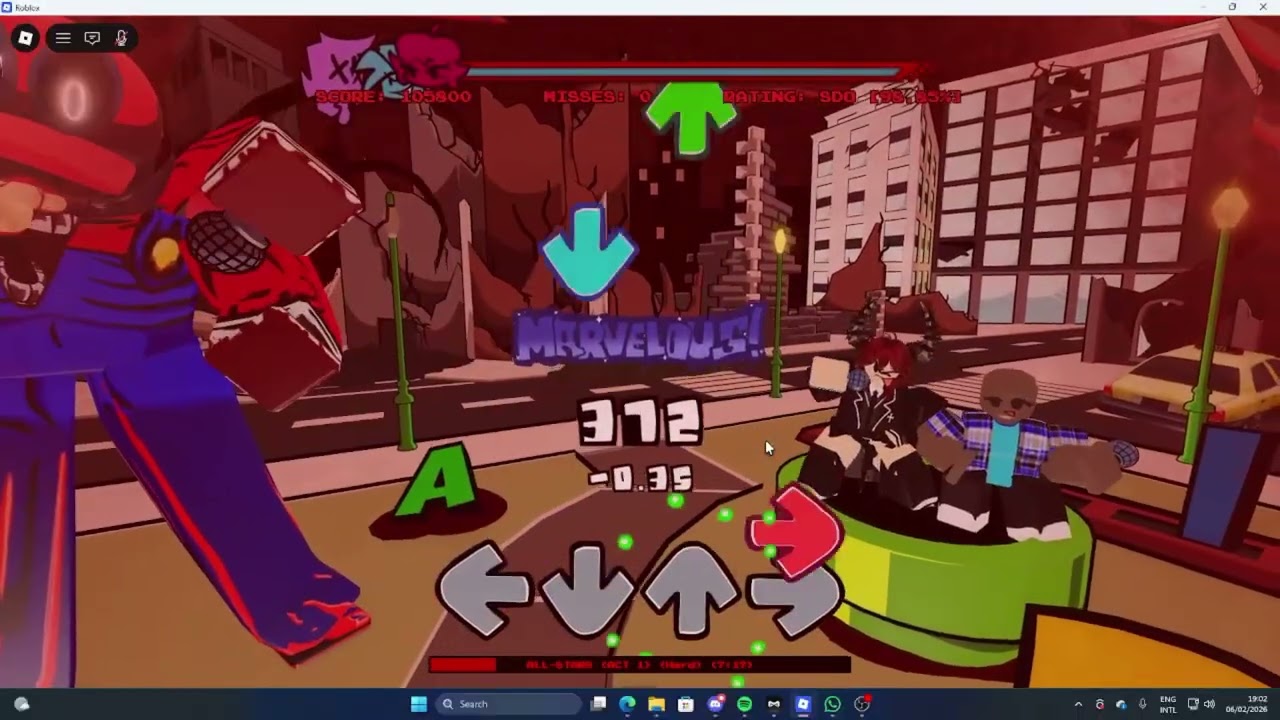Click the song time progress bar
Screen dimensions: 1280x720
[x=640, y=664]
